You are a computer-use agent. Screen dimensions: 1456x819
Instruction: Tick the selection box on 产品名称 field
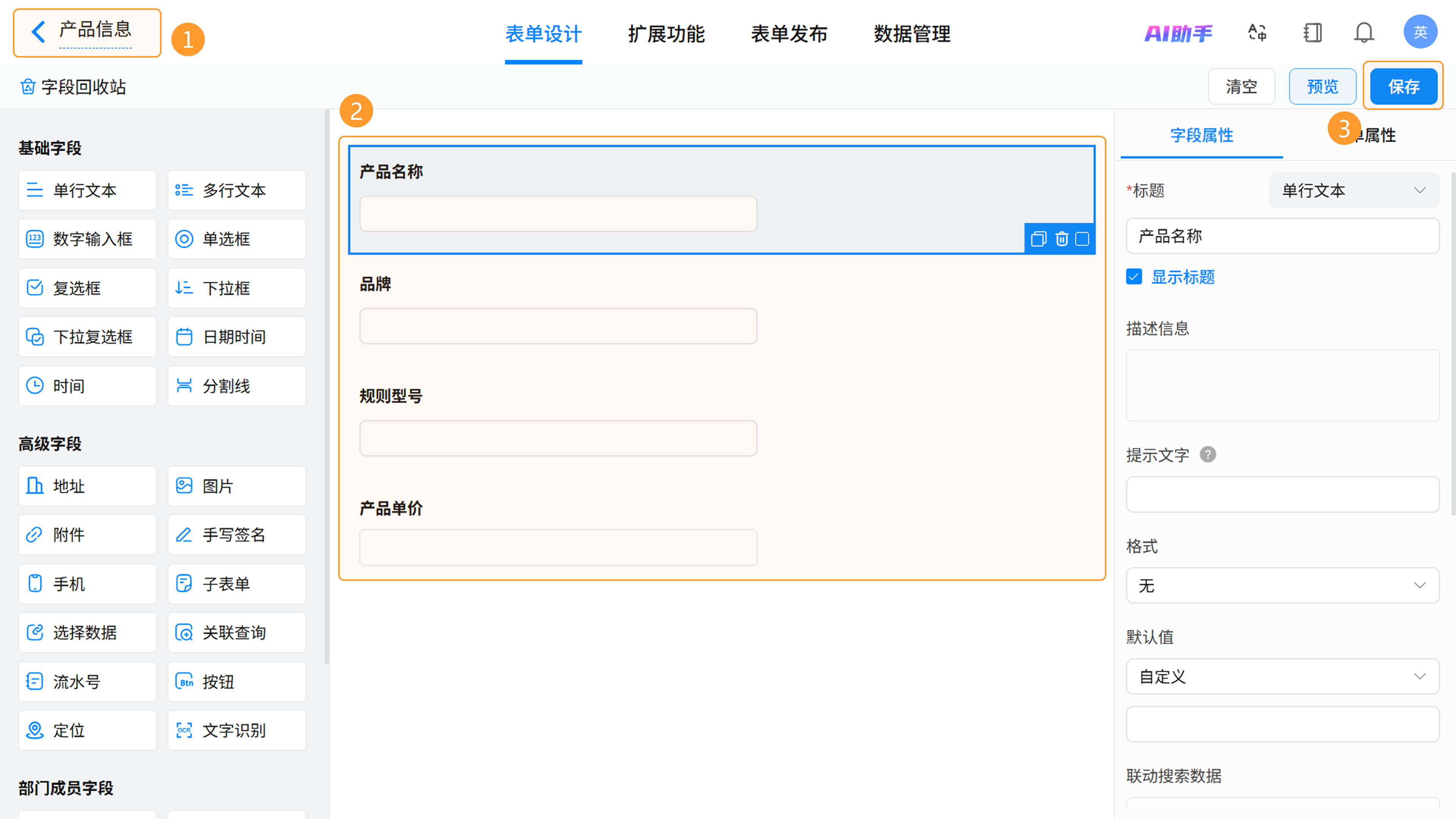1082,239
